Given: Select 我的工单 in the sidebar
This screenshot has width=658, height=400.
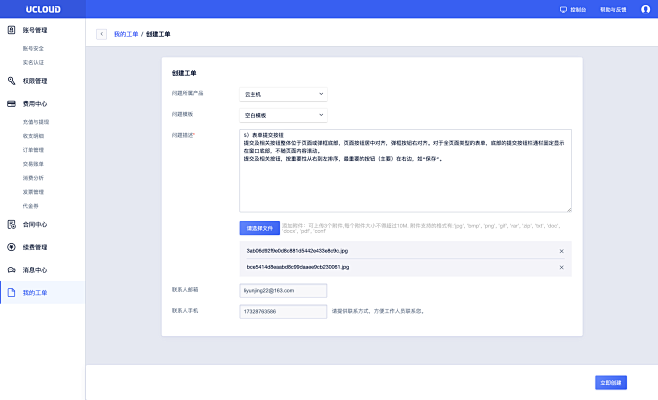Looking at the screenshot, I should pyautogui.click(x=34, y=293).
